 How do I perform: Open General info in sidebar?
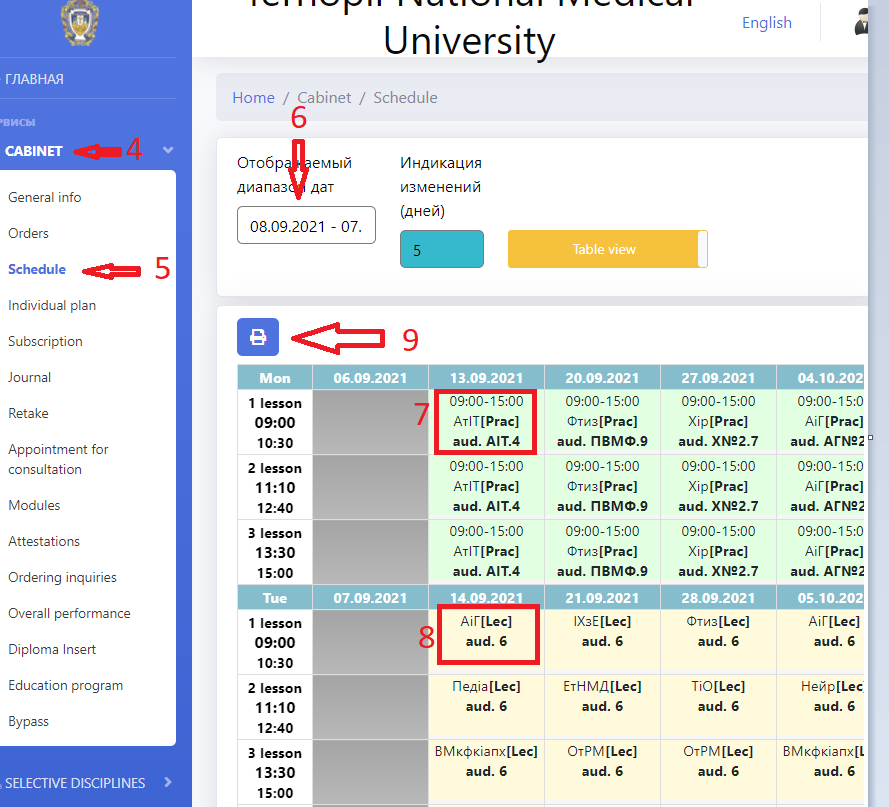tap(45, 197)
